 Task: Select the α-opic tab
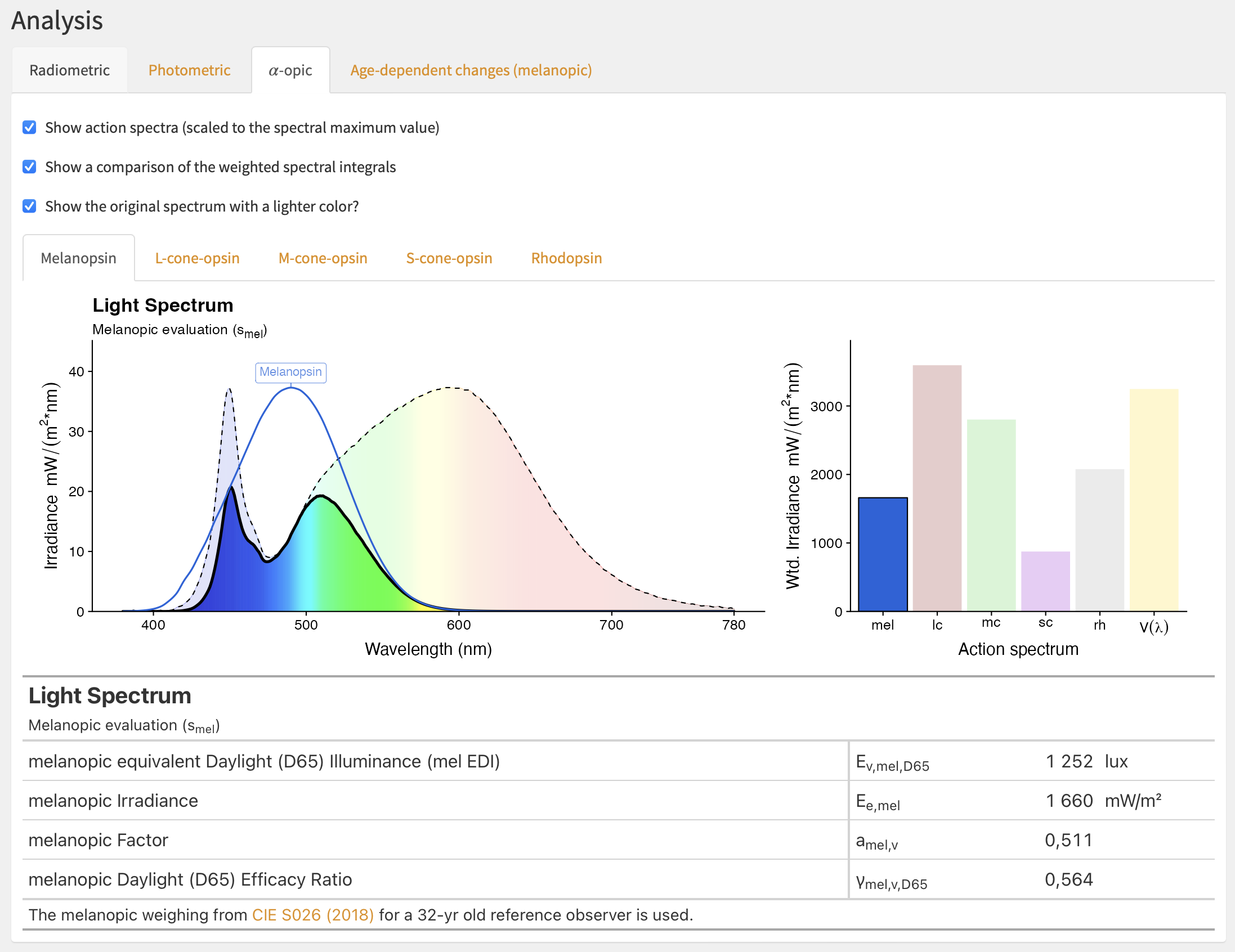tap(290, 70)
